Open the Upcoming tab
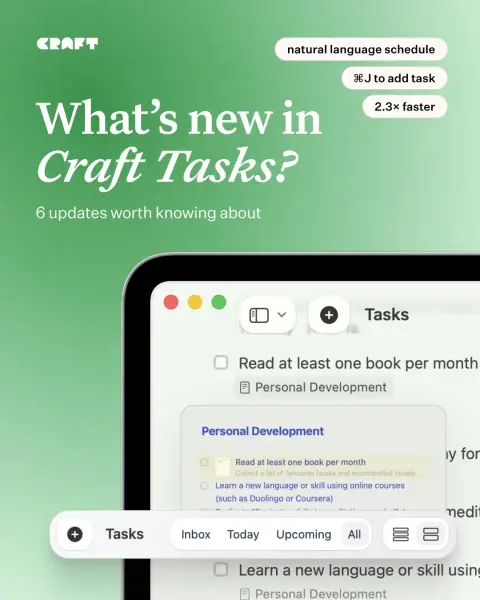This screenshot has width=480, height=600. pos(304,534)
